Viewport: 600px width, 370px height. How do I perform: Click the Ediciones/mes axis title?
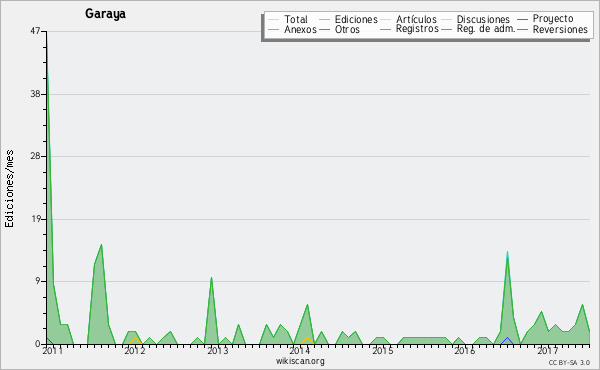tap(9, 188)
